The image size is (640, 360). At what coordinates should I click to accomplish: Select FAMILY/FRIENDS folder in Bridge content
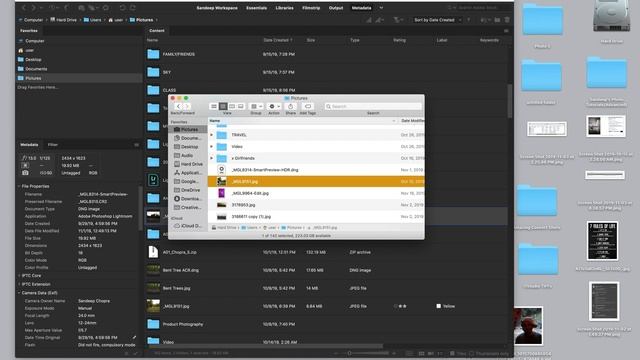pos(179,54)
